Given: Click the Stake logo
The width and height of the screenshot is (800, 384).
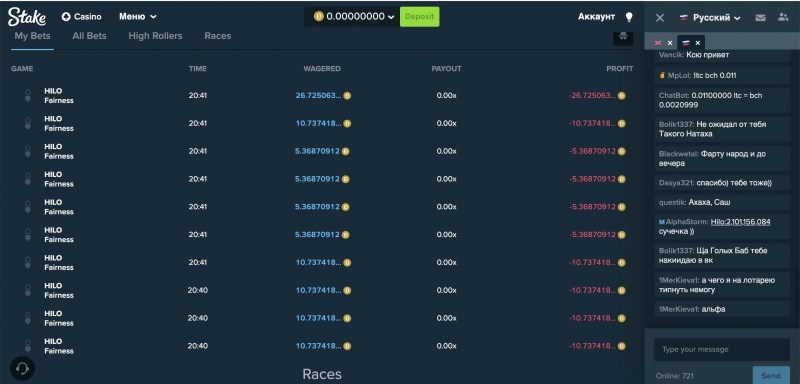Looking at the screenshot, I should click(27, 17).
